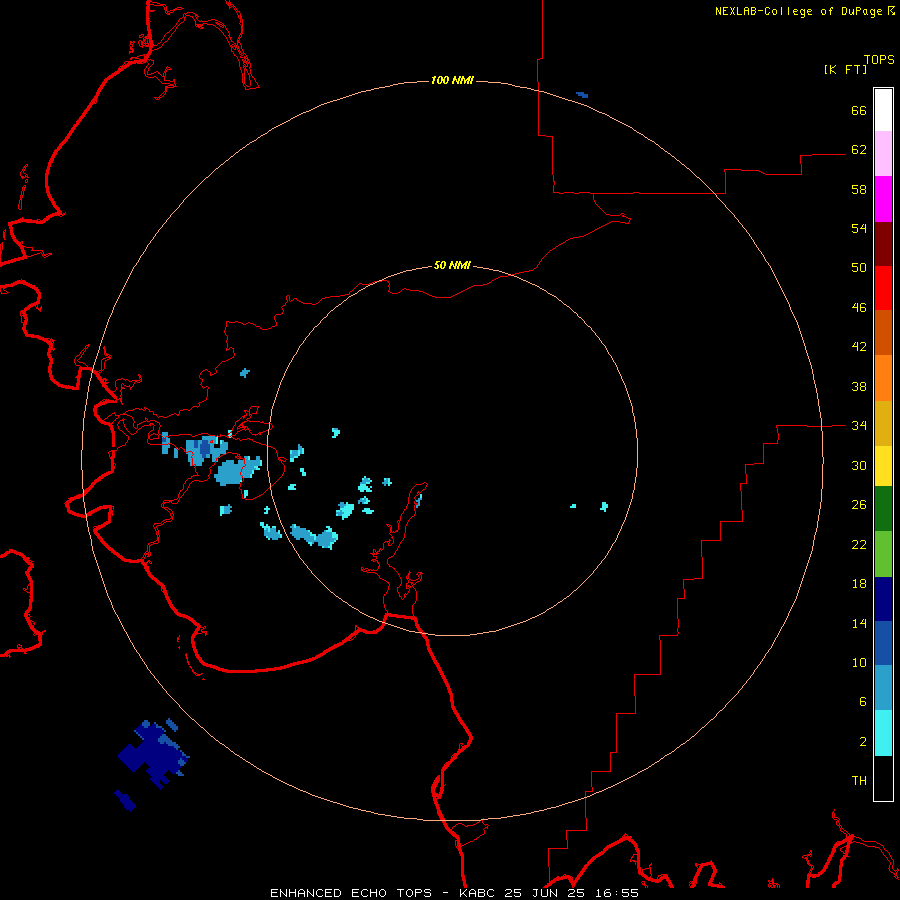The height and width of the screenshot is (900, 900).
Task: Click the orange band between 38 and 42
Action: pyautogui.click(x=883, y=378)
